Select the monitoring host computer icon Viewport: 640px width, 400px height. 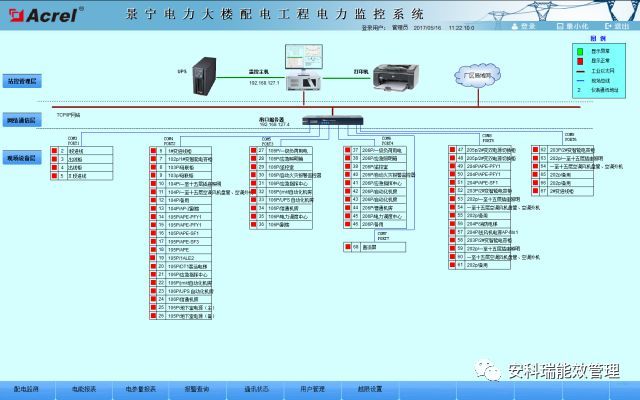click(300, 66)
